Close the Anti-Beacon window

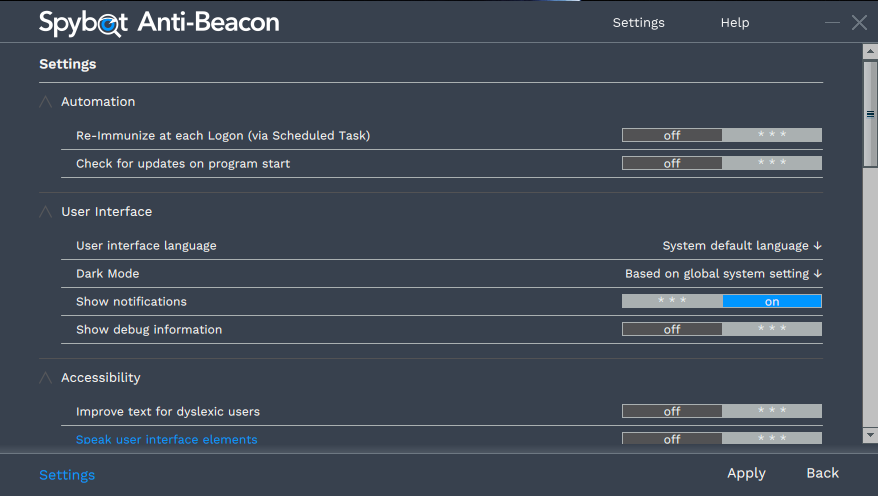point(859,23)
